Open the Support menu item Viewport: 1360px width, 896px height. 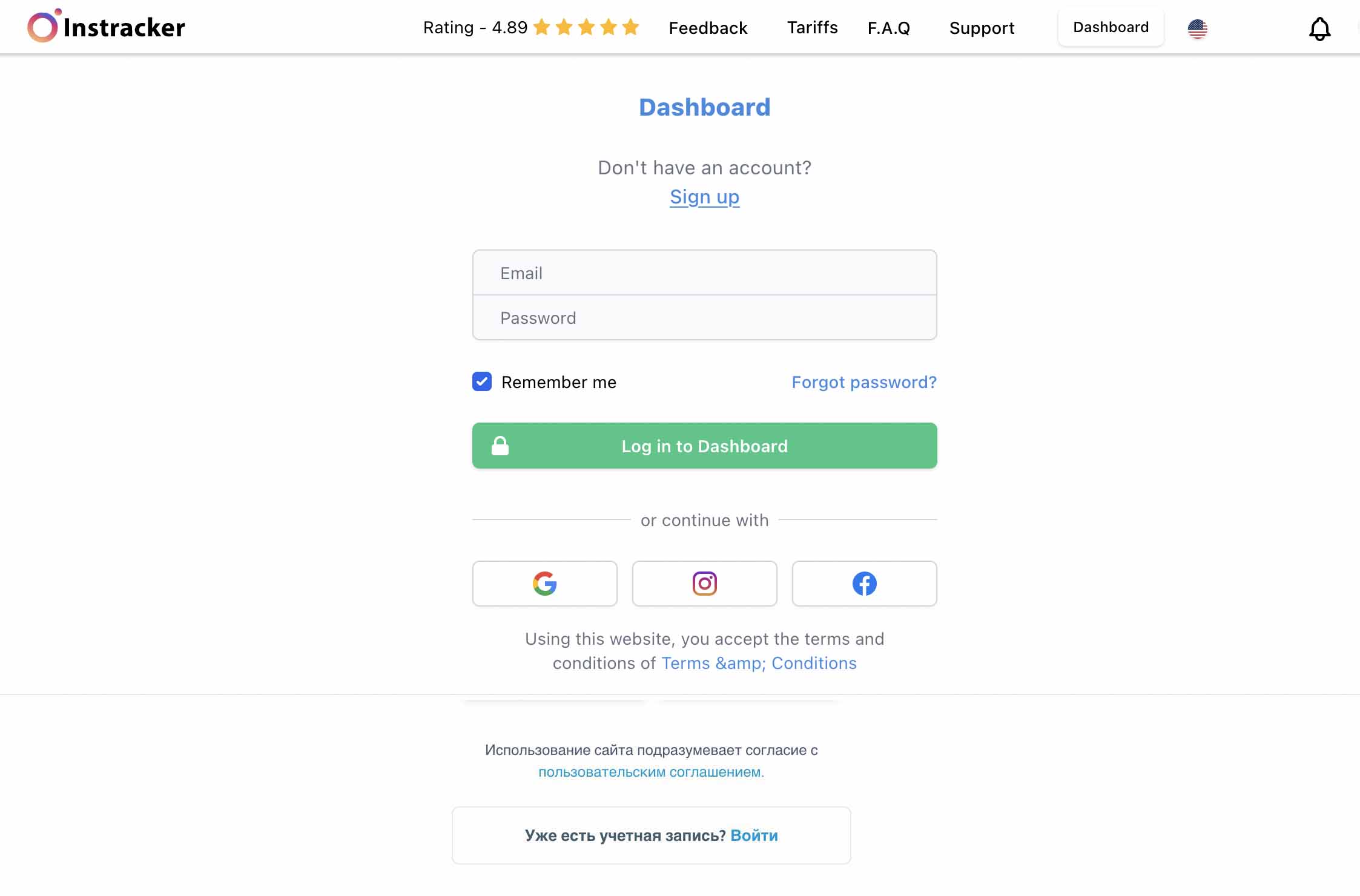pyautogui.click(x=981, y=27)
